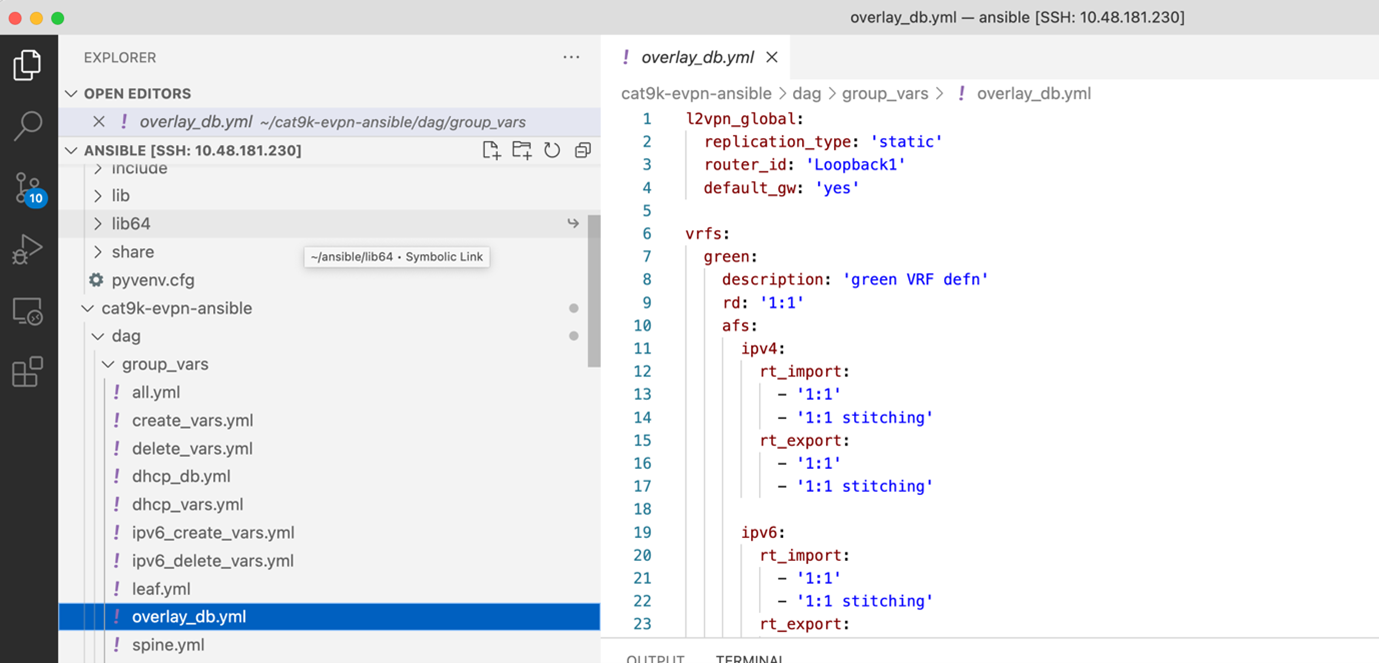Image resolution: width=1379 pixels, height=663 pixels.
Task: Select overlay_db.yml in the file tree
Action: [x=329, y=617]
